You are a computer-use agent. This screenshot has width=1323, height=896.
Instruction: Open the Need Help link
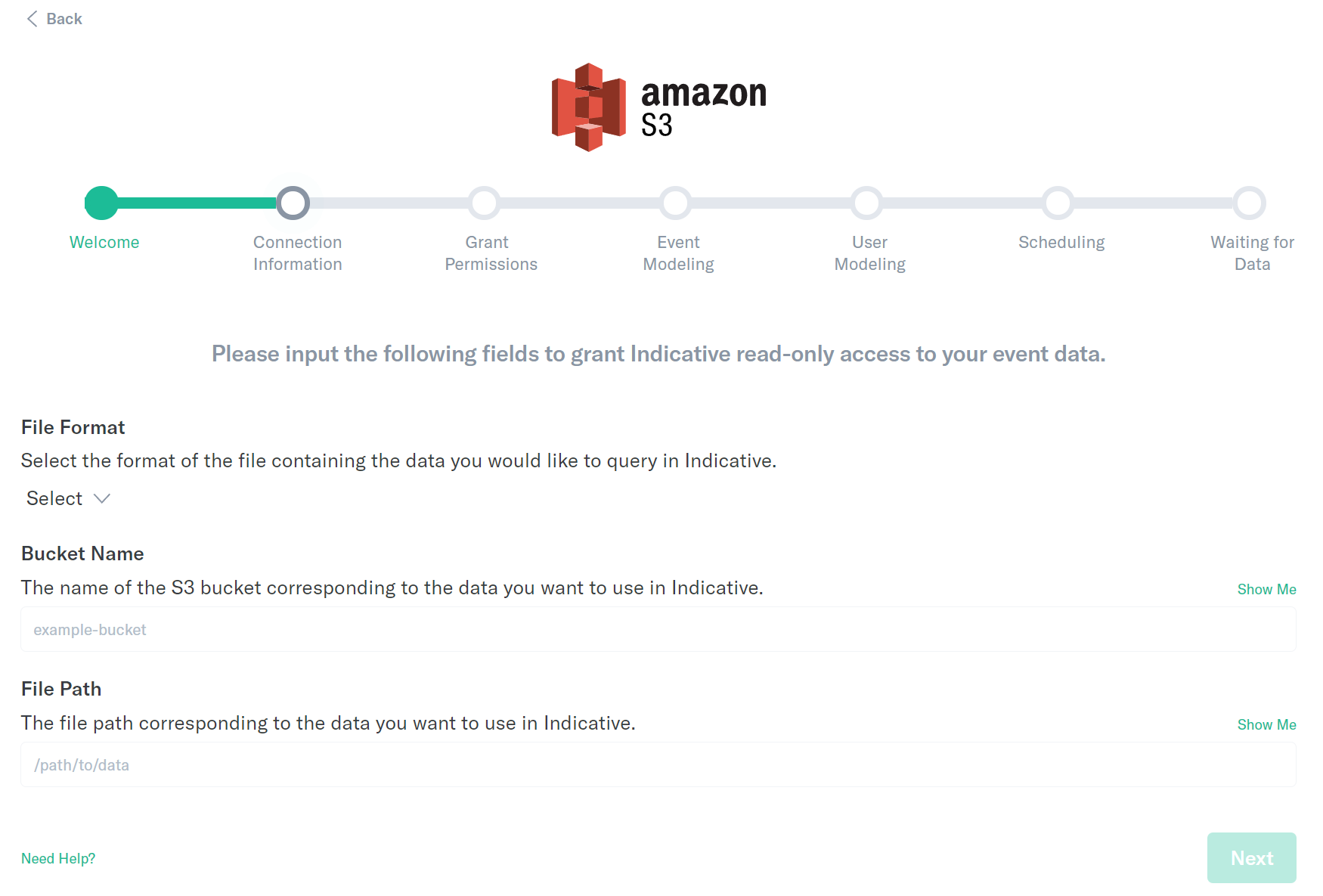coord(58,858)
